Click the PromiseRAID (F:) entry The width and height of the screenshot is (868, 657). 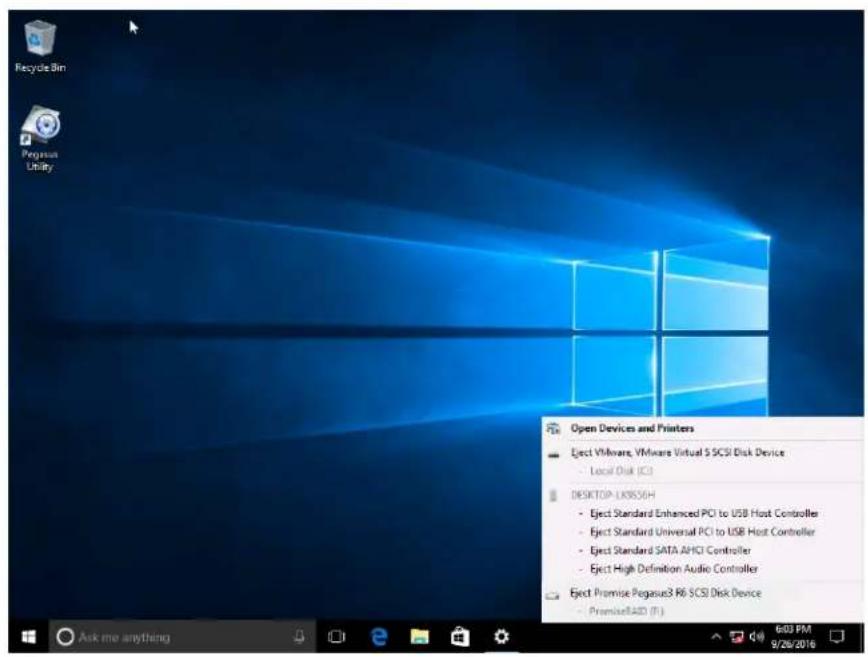[626, 611]
